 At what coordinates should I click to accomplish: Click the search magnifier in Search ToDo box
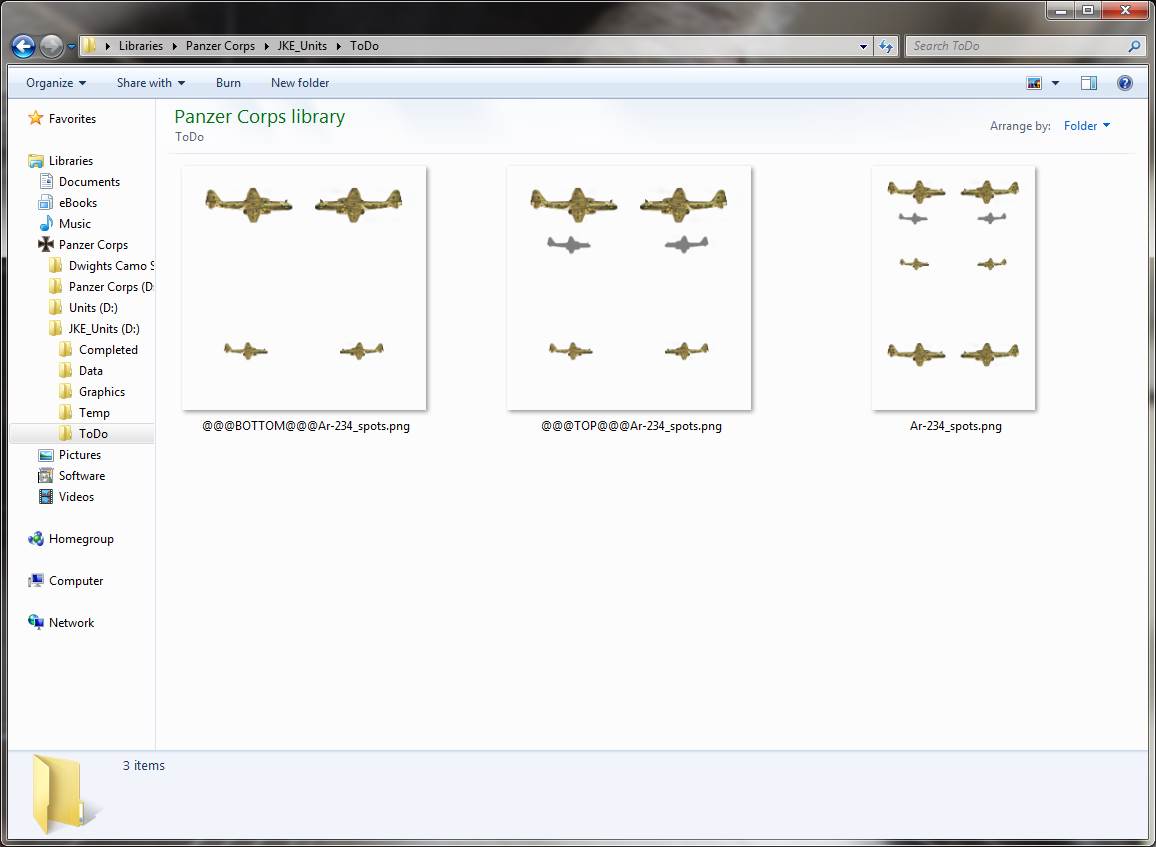[x=1132, y=45]
